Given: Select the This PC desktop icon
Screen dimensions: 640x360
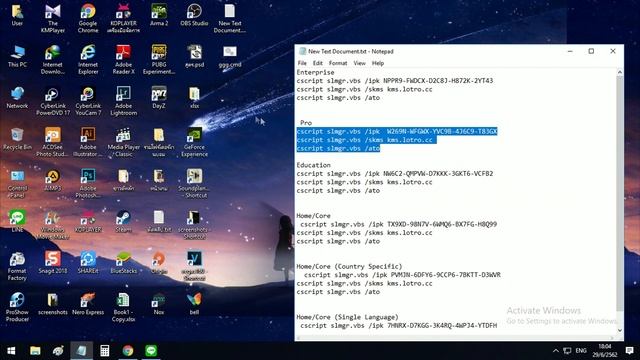Looking at the screenshot, I should tap(17, 57).
